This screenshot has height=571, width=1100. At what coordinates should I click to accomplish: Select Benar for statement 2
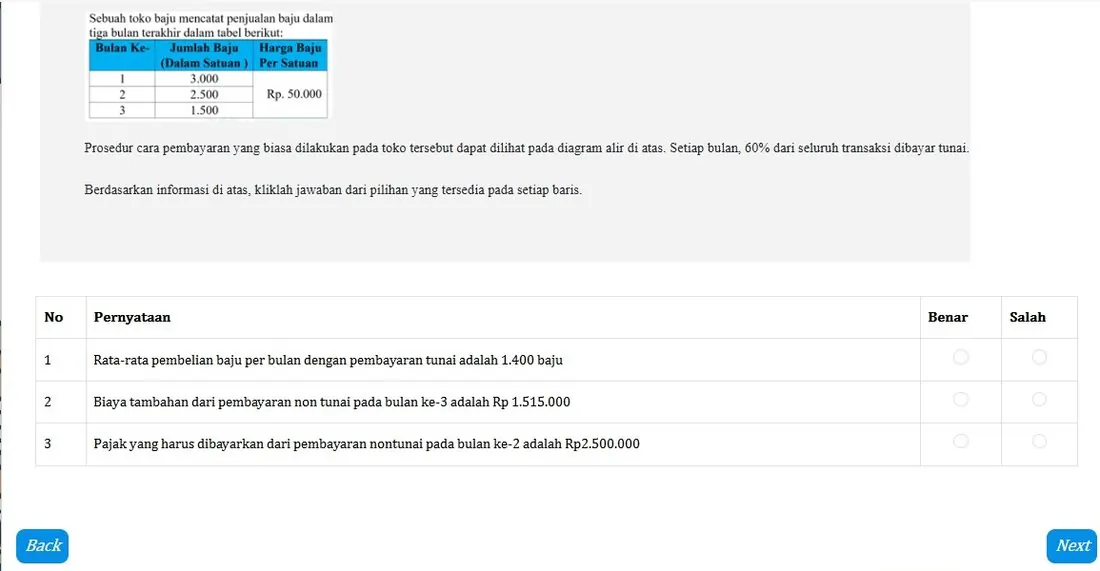click(960, 399)
